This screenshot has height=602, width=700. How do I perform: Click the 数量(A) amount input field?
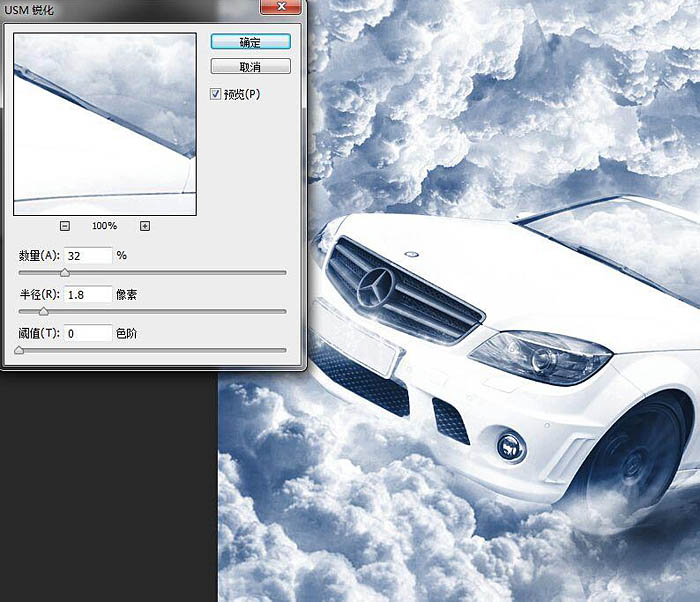88,256
